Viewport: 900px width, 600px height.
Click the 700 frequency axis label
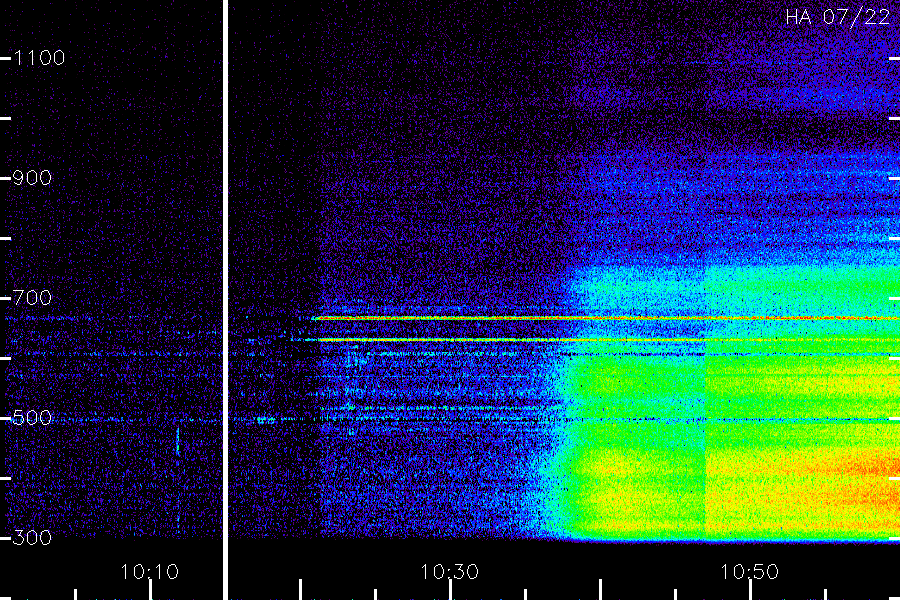(x=32, y=298)
